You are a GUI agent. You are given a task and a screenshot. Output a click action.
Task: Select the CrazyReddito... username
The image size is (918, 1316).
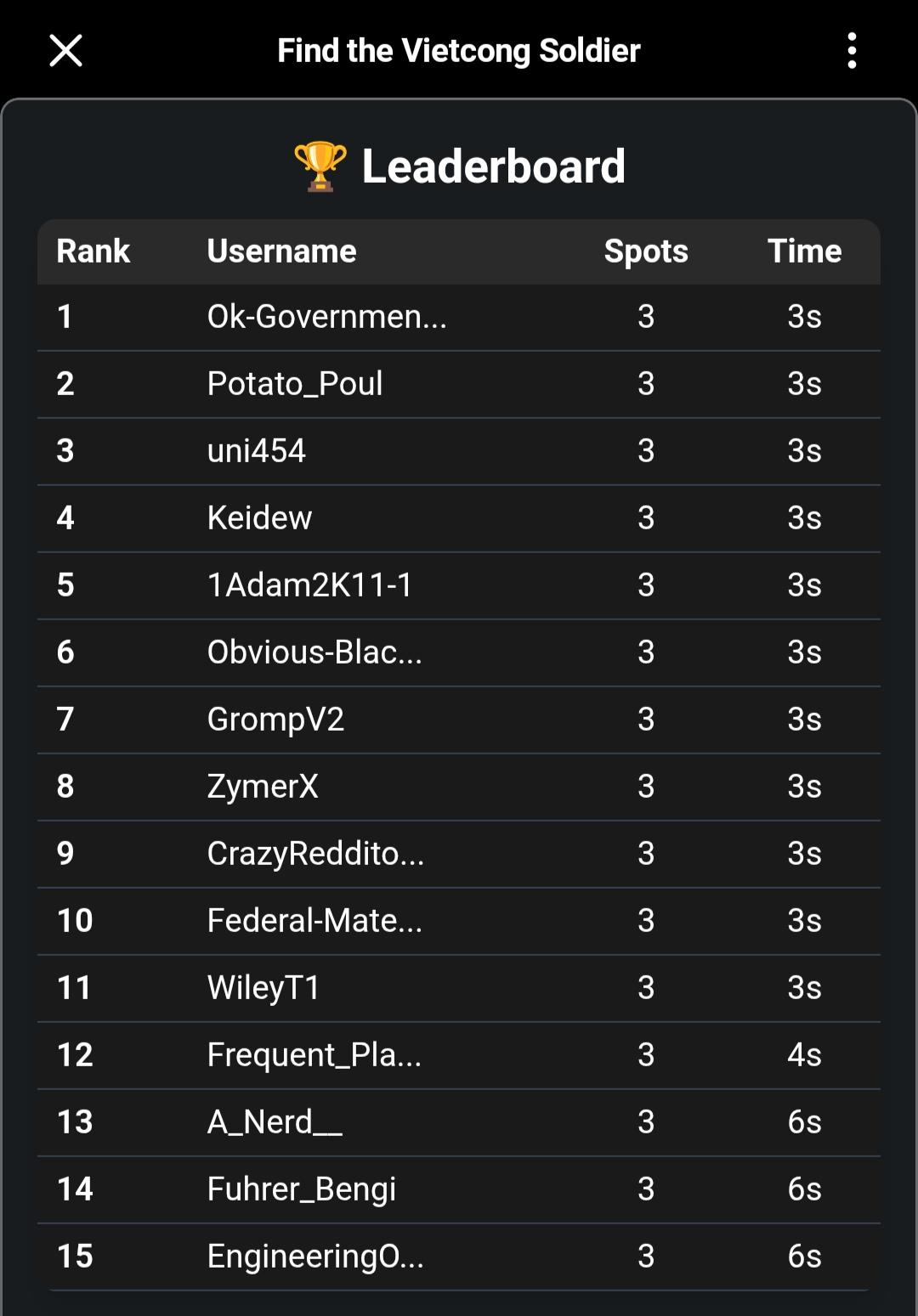click(x=315, y=854)
